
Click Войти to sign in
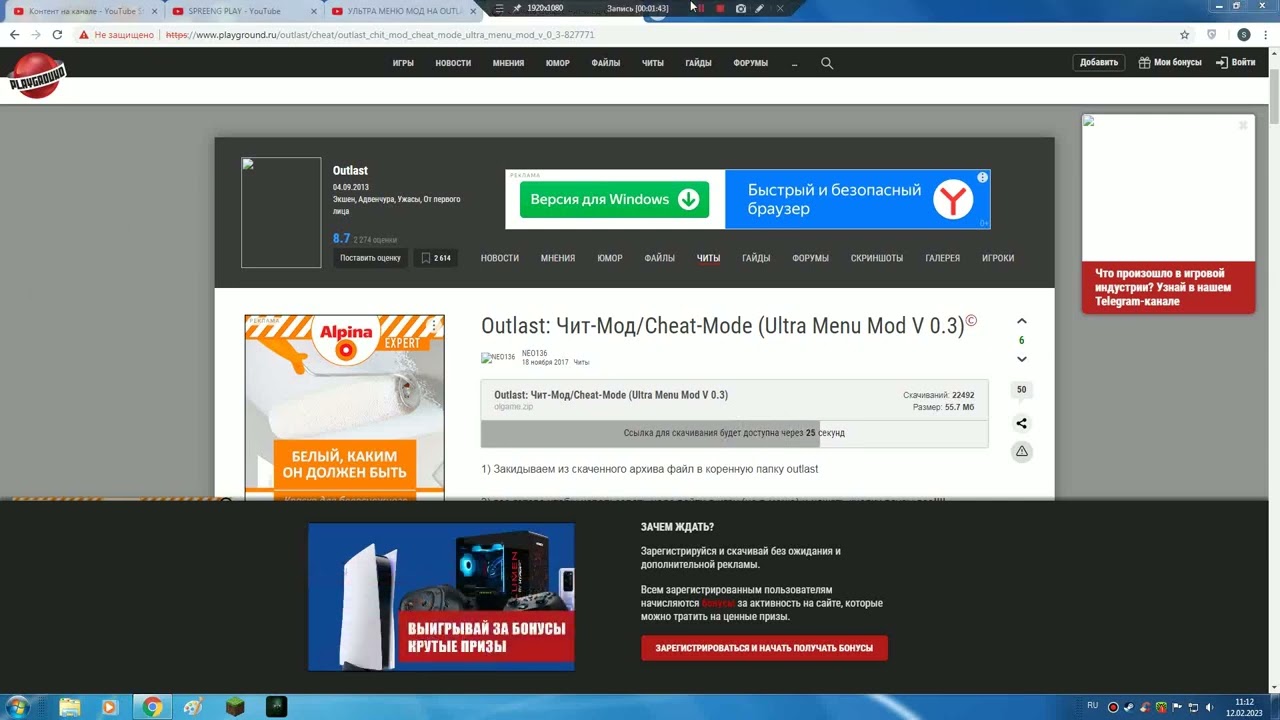pos(1236,62)
